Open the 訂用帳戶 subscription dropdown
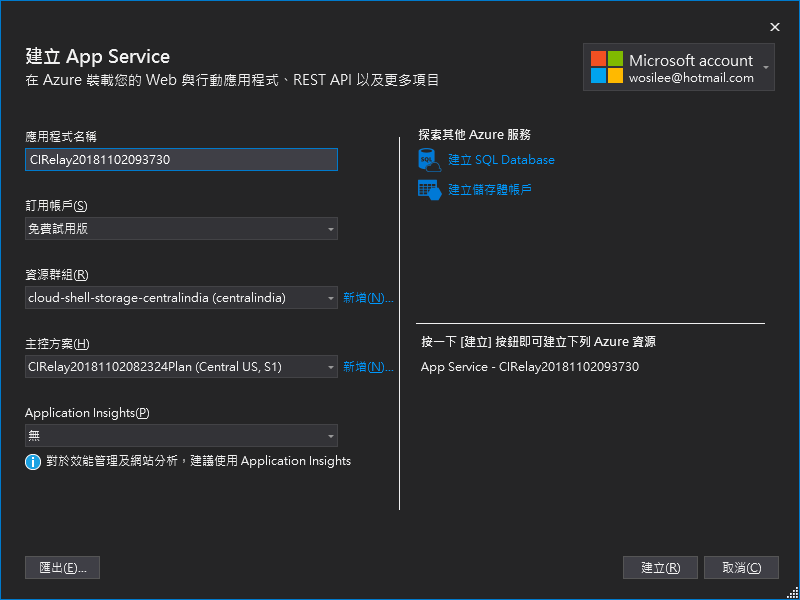The image size is (800, 600). [181, 229]
